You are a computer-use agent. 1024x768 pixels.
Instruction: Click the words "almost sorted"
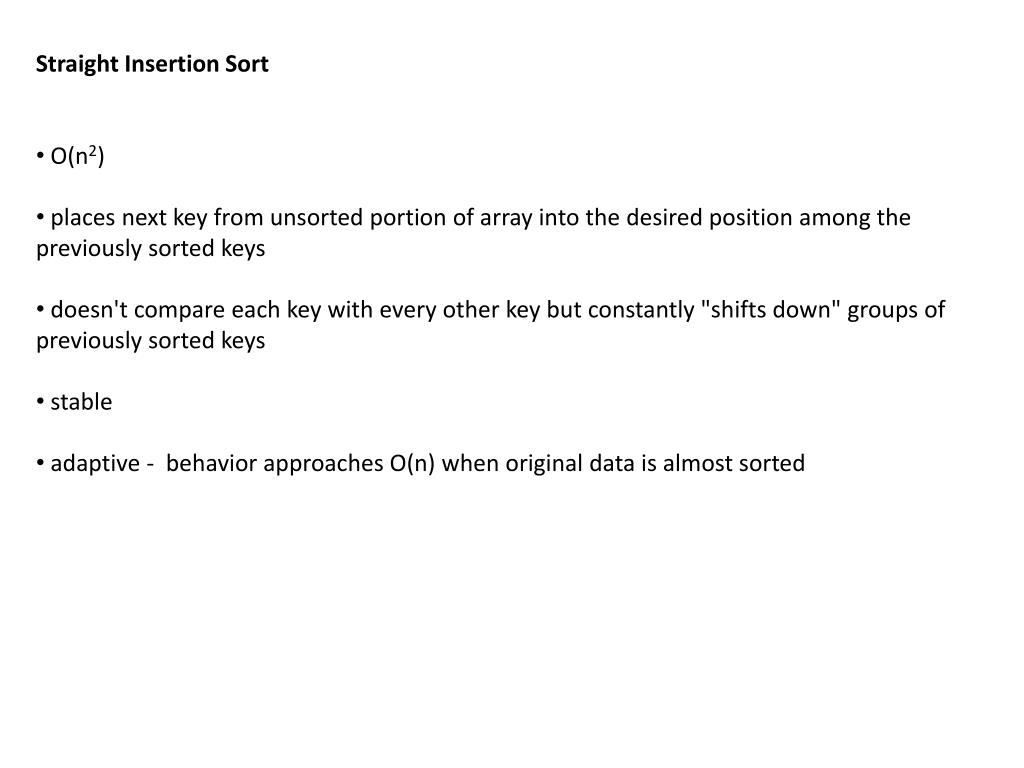click(734, 464)
